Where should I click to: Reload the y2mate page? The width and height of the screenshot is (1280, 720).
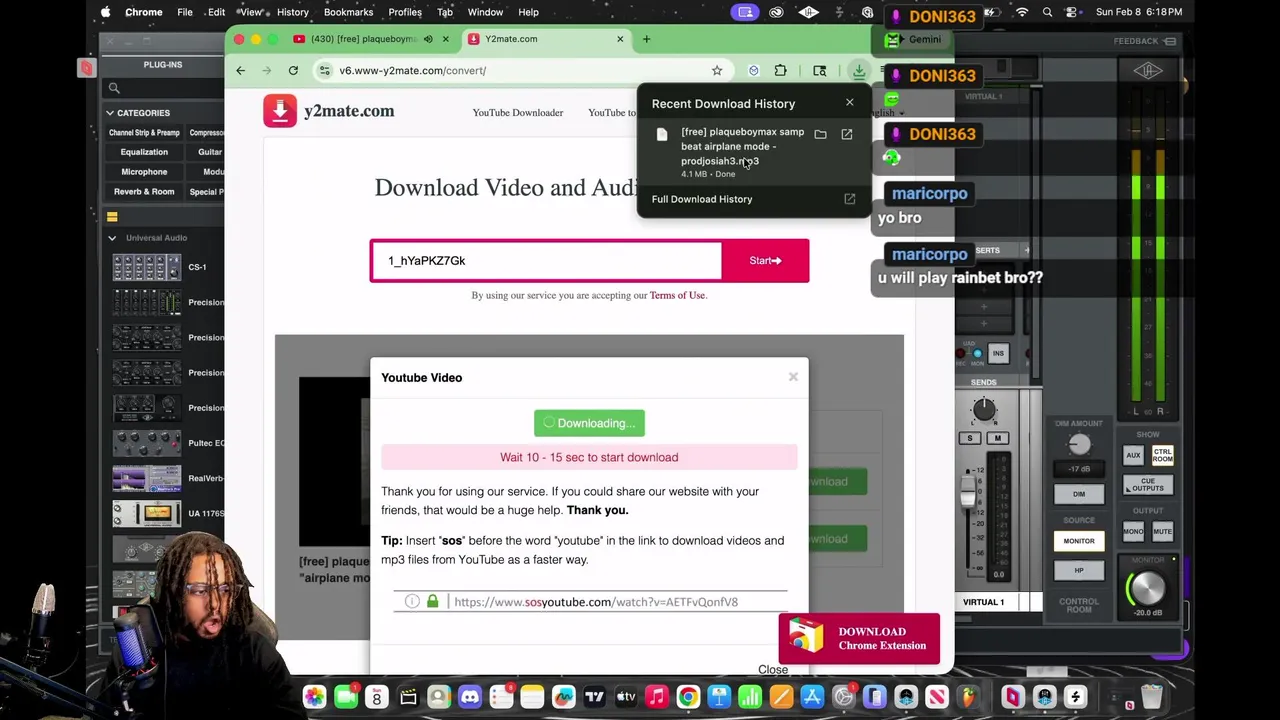(x=293, y=70)
